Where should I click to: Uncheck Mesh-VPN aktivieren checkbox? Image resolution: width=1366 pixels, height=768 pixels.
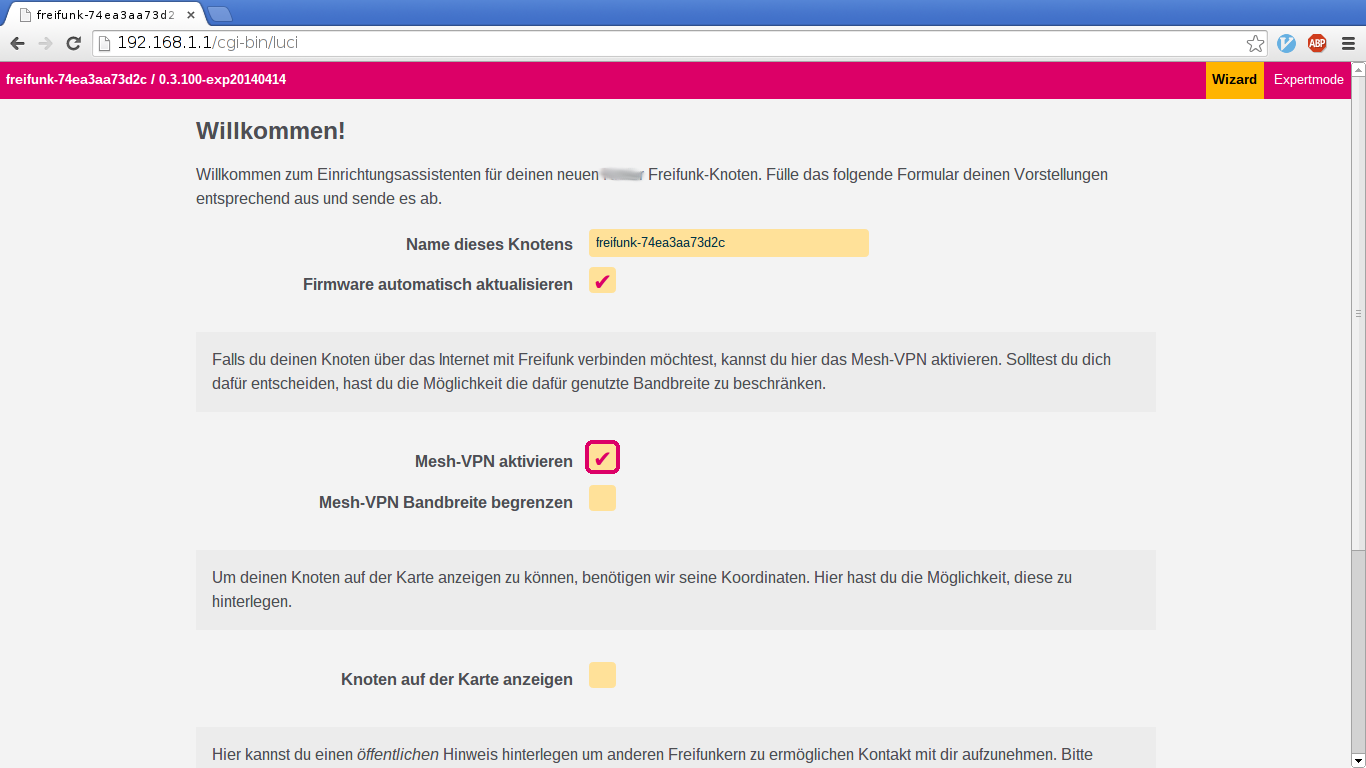point(602,458)
